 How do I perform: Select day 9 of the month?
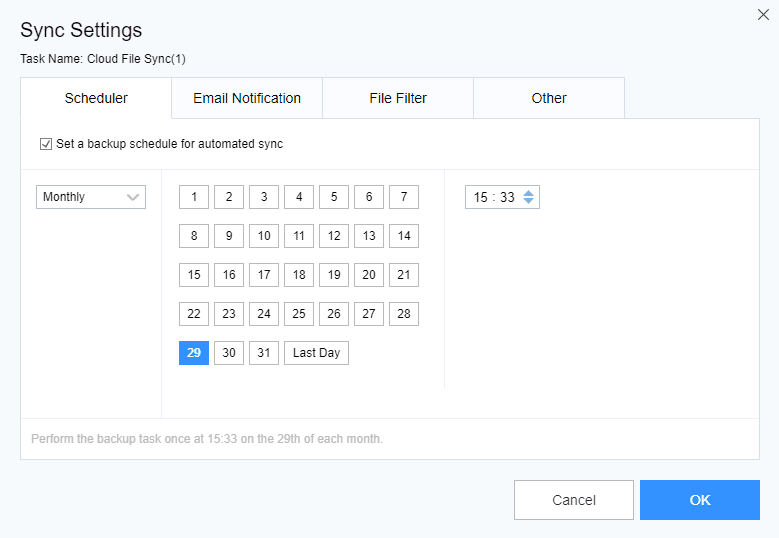click(x=229, y=236)
